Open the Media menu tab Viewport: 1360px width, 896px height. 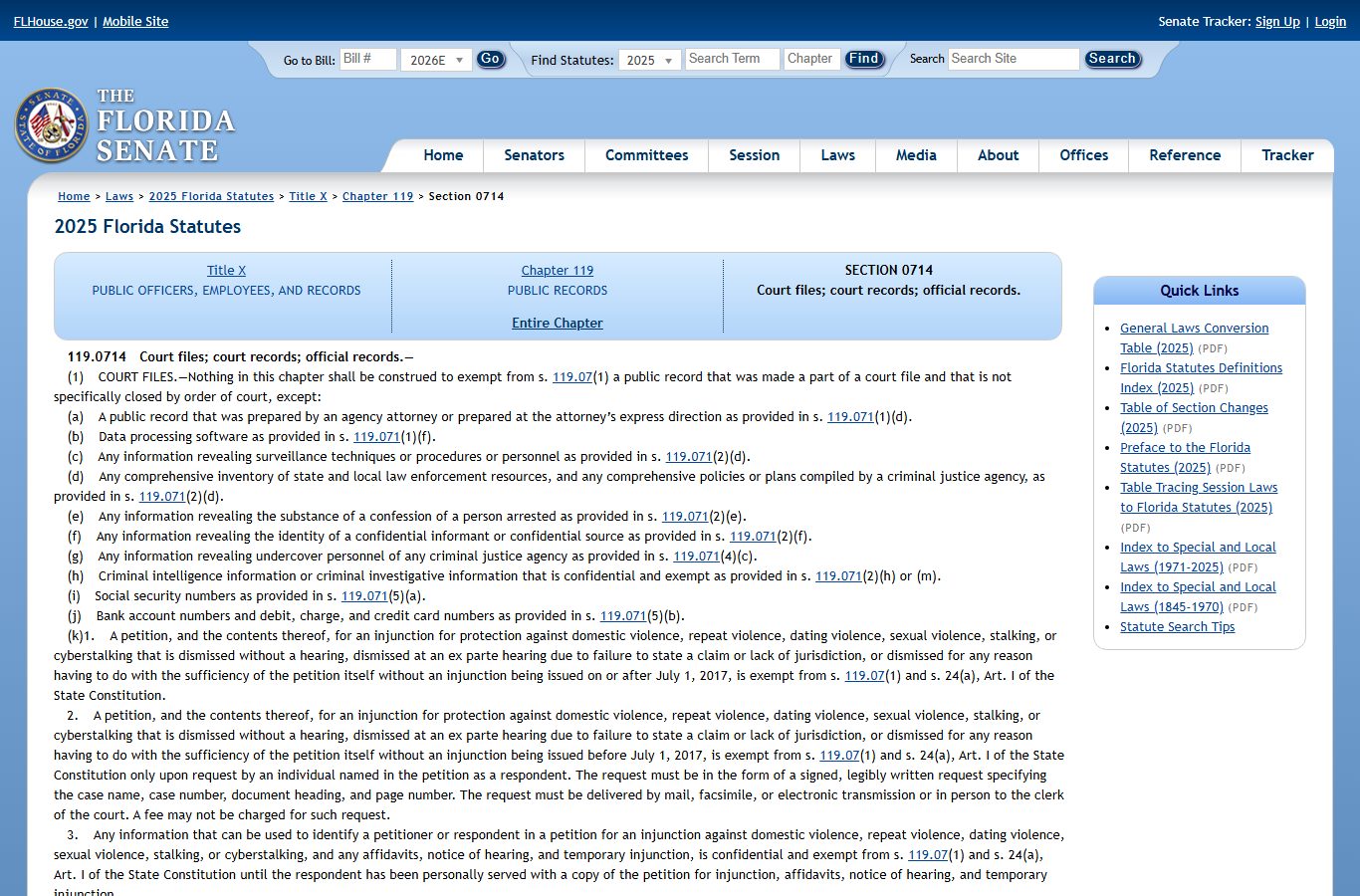[x=916, y=155]
